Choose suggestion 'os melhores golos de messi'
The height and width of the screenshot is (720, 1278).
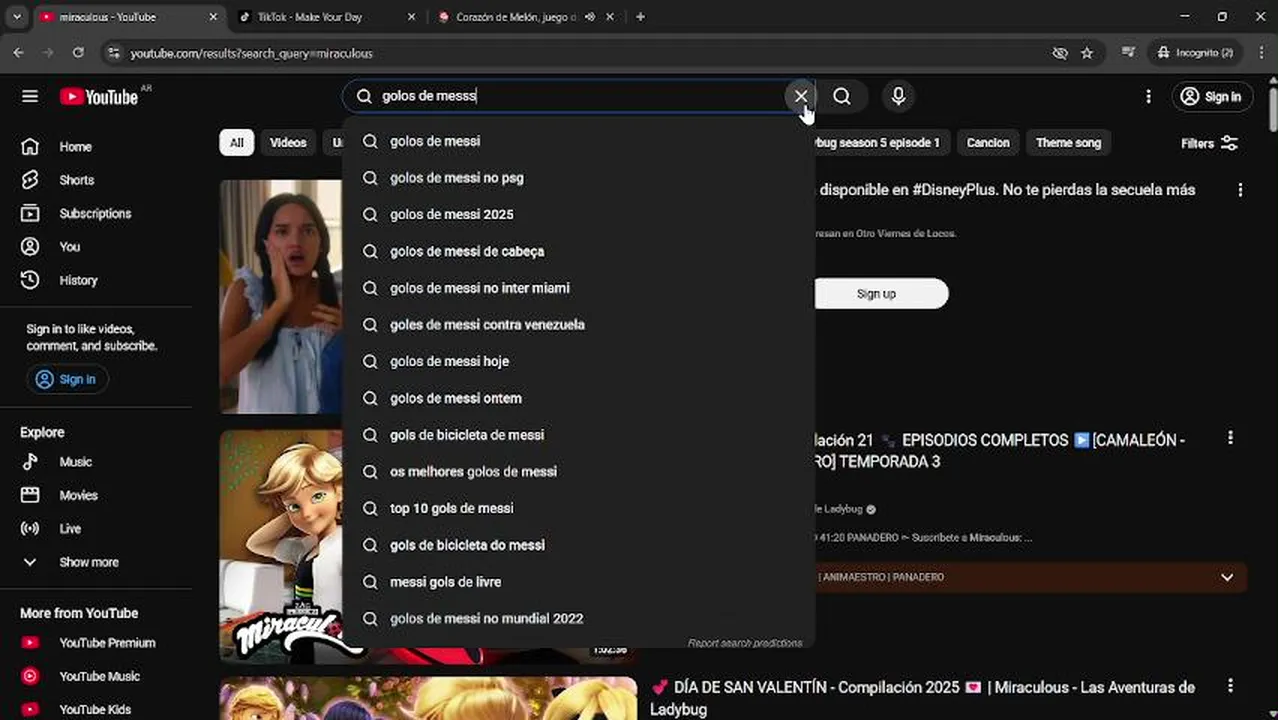pyautogui.click(x=578, y=472)
